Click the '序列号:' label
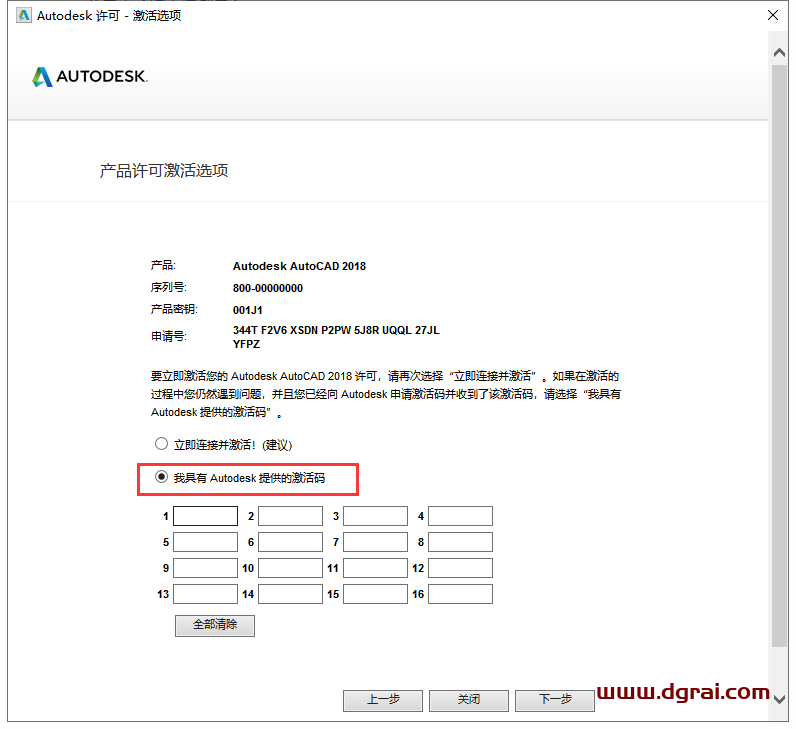The width and height of the screenshot is (796, 729). pos(169,287)
